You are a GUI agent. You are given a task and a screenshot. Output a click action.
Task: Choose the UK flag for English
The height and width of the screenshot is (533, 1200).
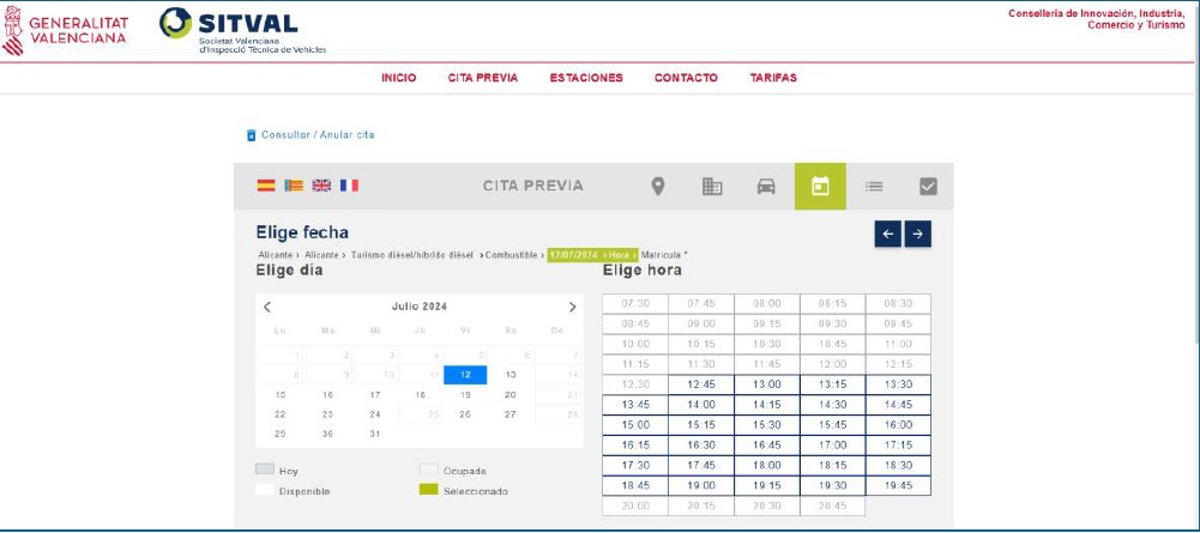point(321,186)
